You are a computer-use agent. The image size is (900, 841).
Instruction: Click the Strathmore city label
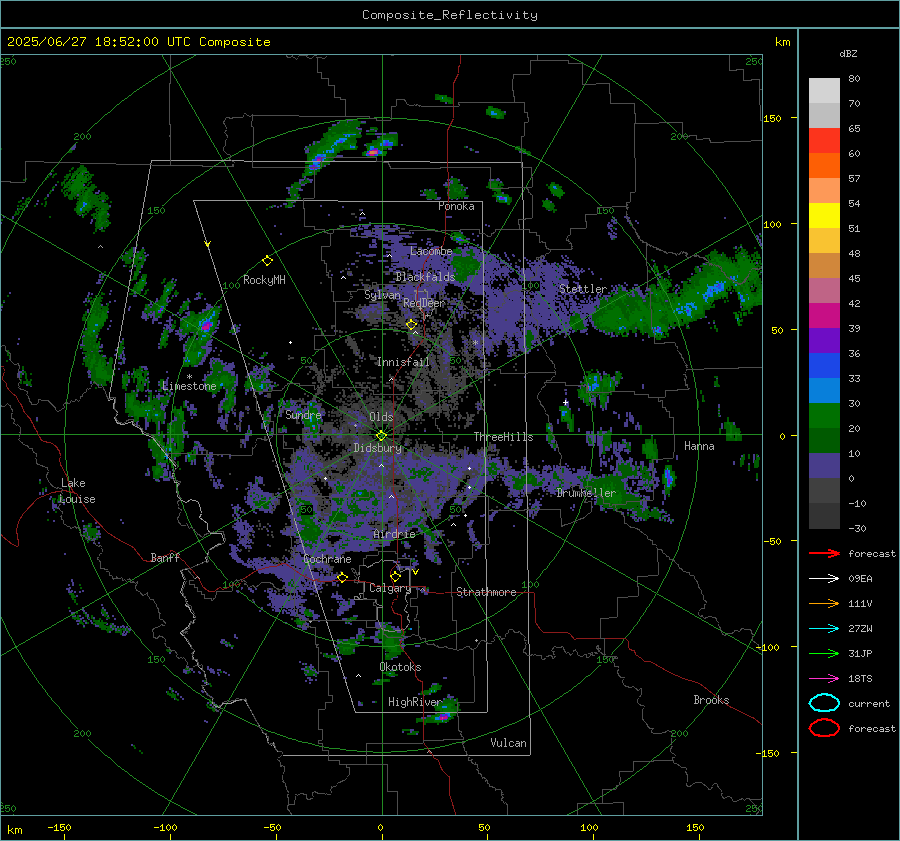[x=486, y=592]
